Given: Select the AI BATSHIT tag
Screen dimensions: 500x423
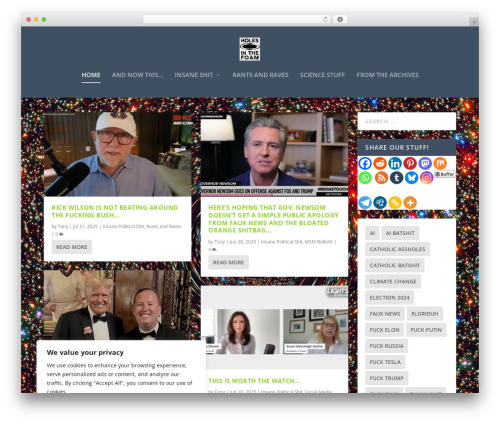Looking at the screenshot, I should pos(400,233).
